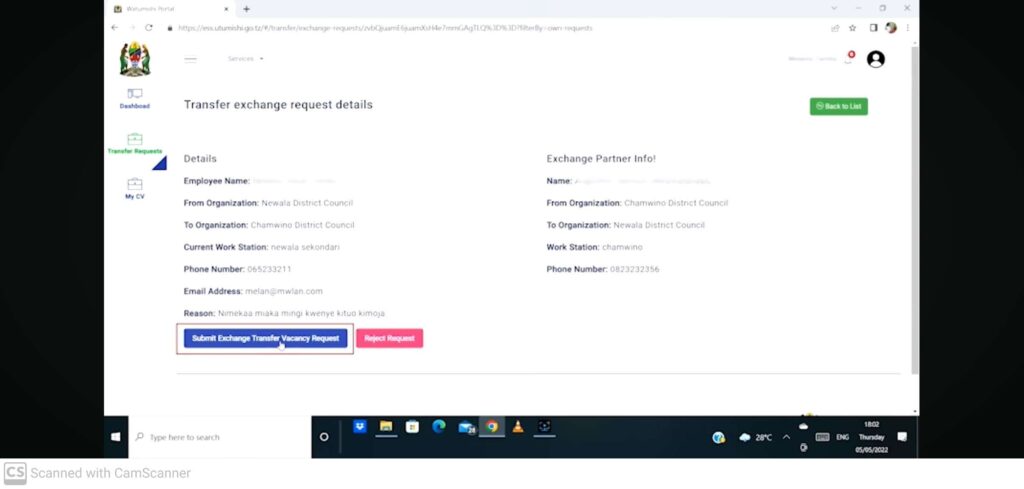The height and width of the screenshot is (489, 1024).
Task: Open the My CV sidebar section
Action: [134, 188]
